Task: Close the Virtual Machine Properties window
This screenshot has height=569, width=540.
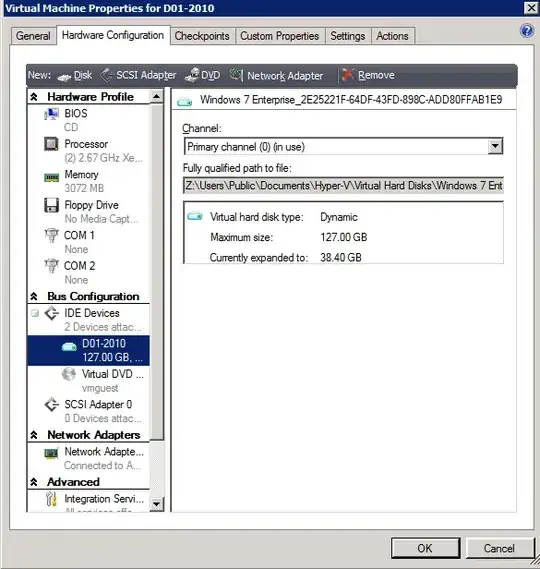Action: tap(531, 8)
